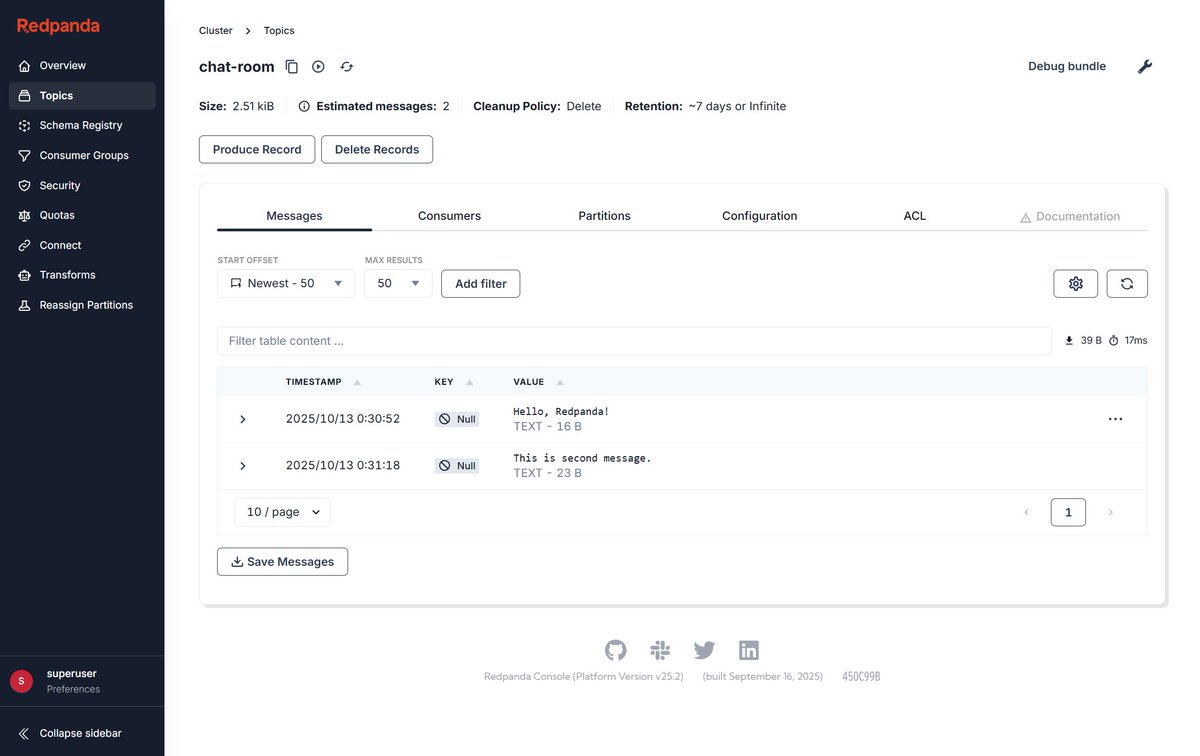The image size is (1200, 756).
Task: Open the Quotas page
Action: (x=82, y=216)
